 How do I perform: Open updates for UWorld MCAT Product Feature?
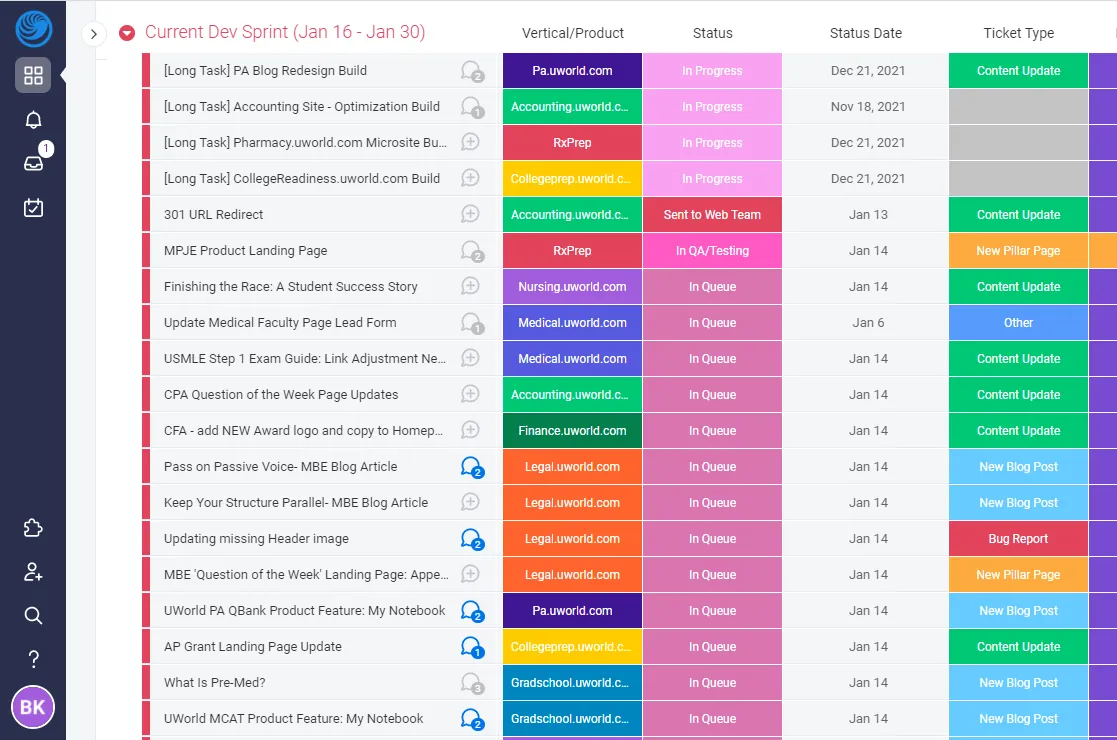[x=472, y=719]
